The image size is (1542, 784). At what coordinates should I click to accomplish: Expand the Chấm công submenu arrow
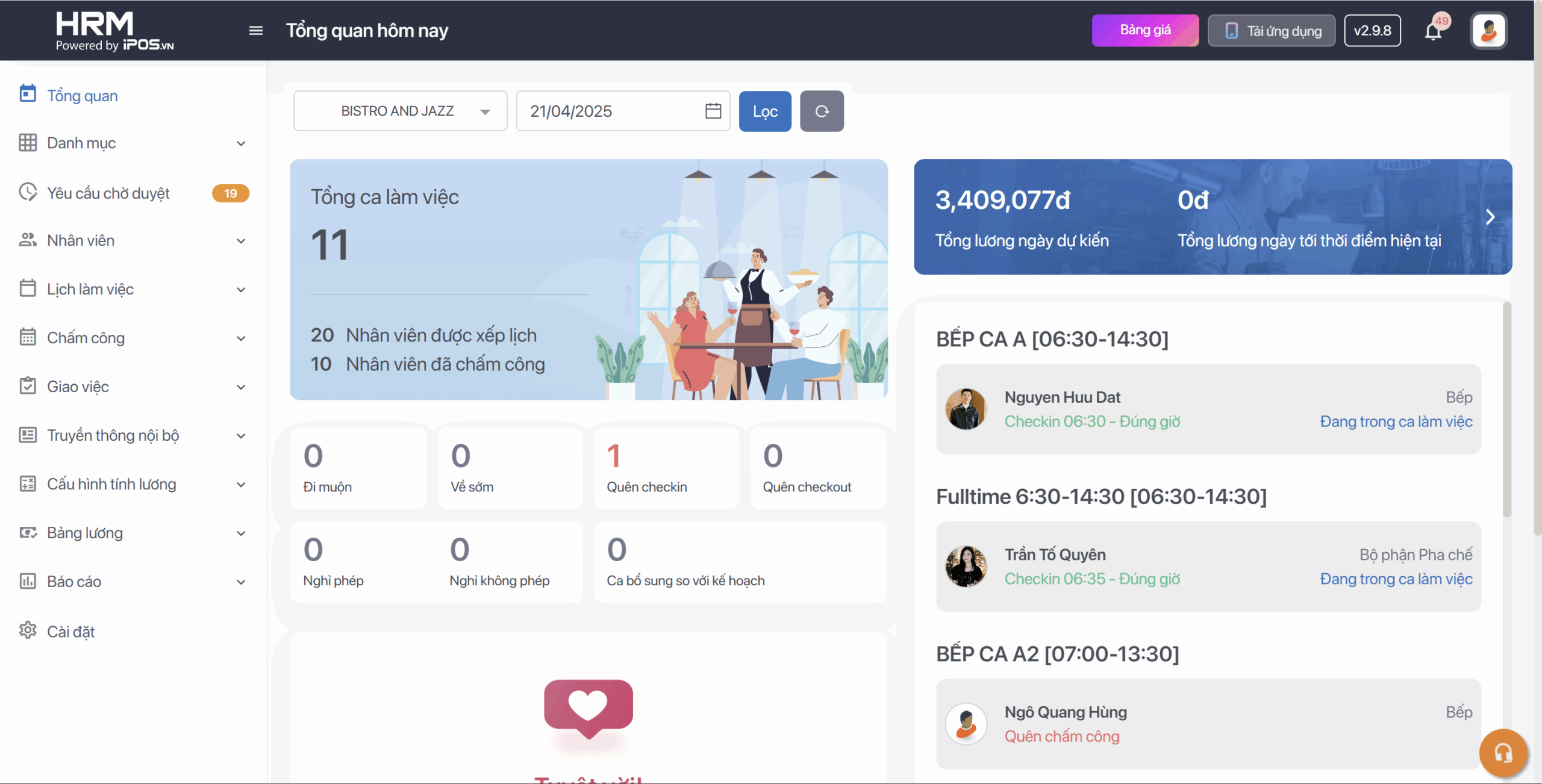coord(241,338)
